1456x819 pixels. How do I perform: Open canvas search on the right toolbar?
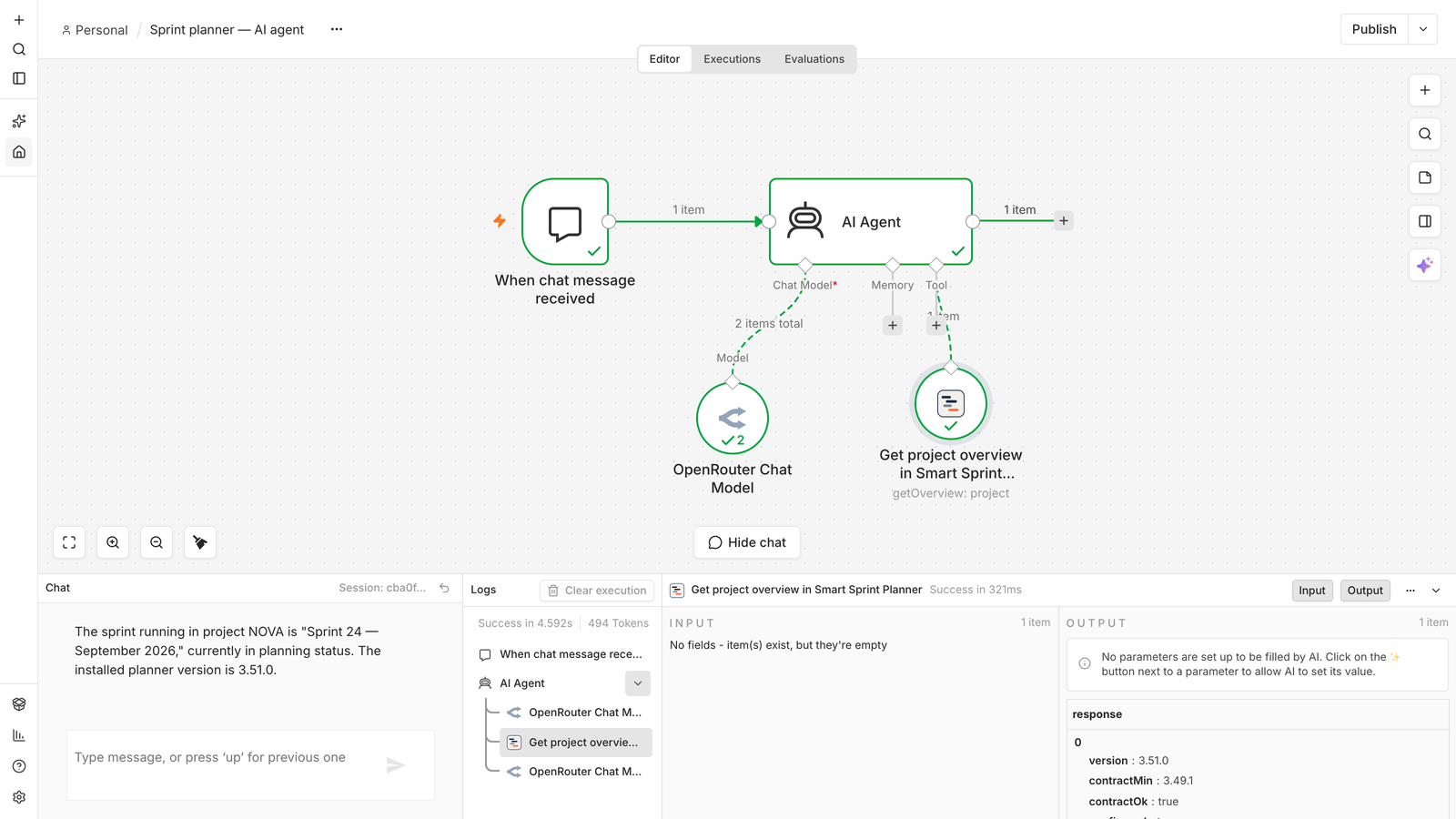1425,134
